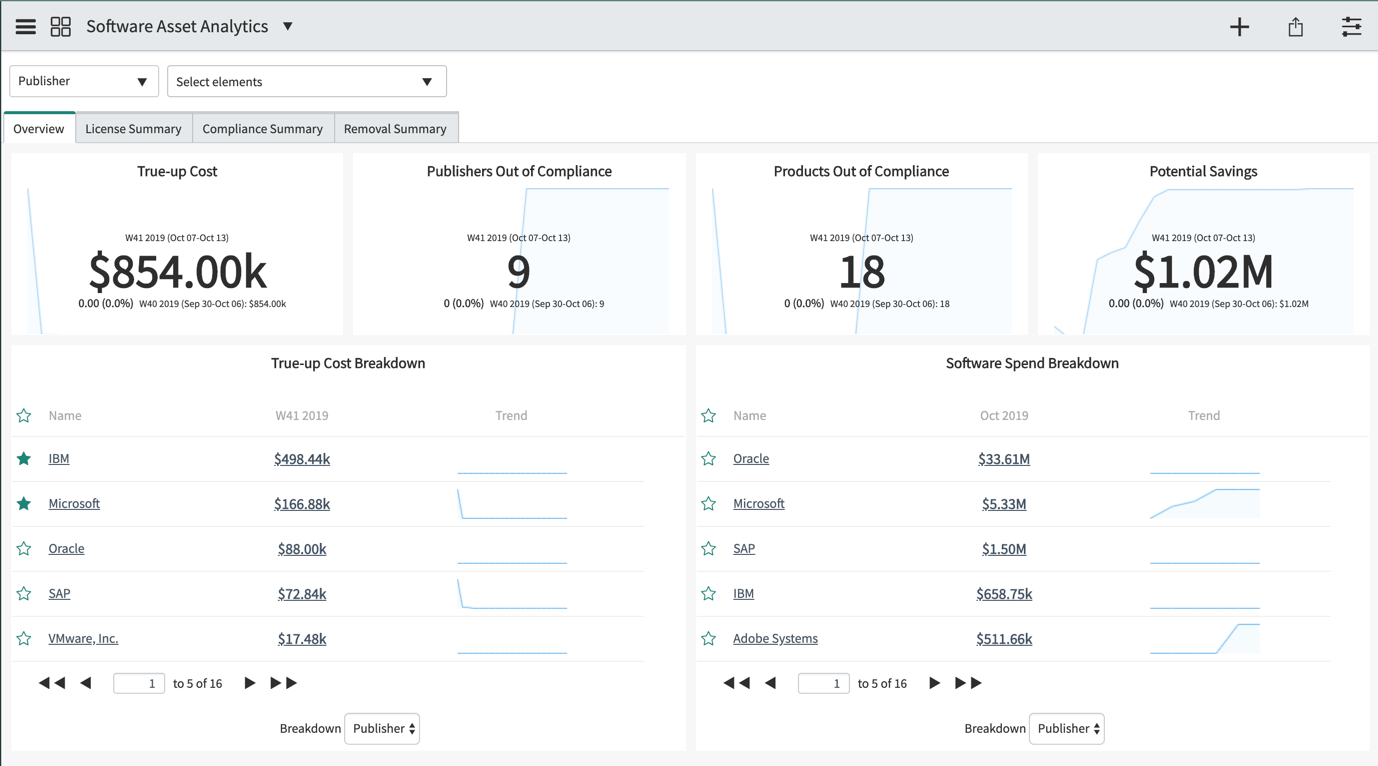Open the Compliance Summary tab
The image size is (1378, 766).
tap(263, 128)
